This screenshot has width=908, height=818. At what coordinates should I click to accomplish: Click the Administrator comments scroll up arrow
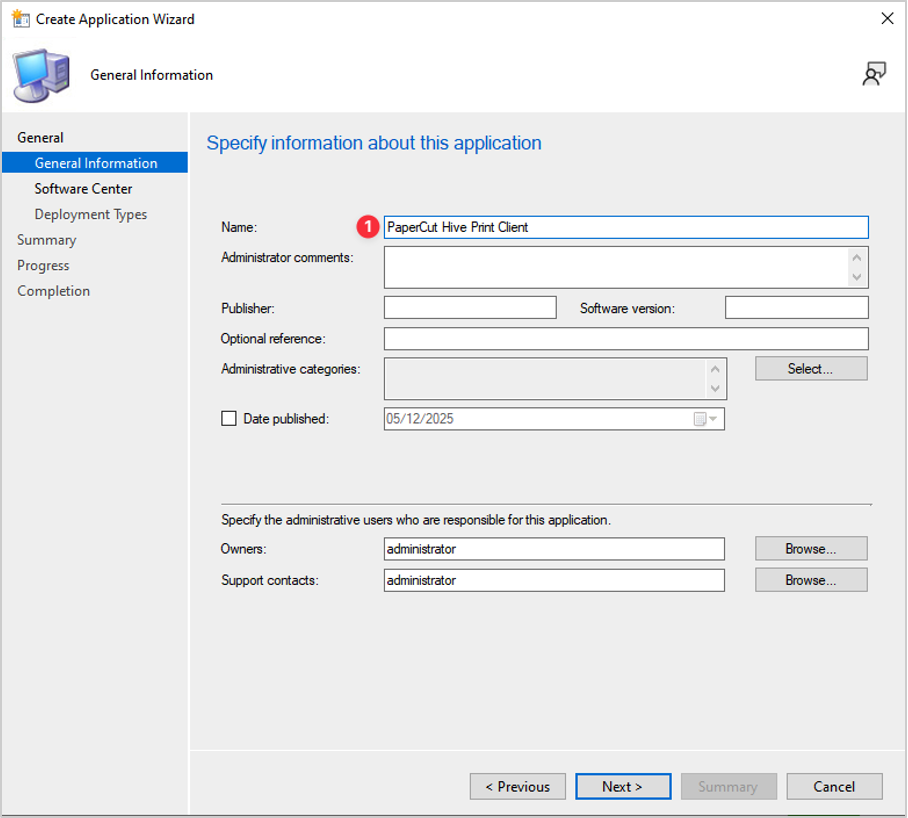pyautogui.click(x=857, y=257)
